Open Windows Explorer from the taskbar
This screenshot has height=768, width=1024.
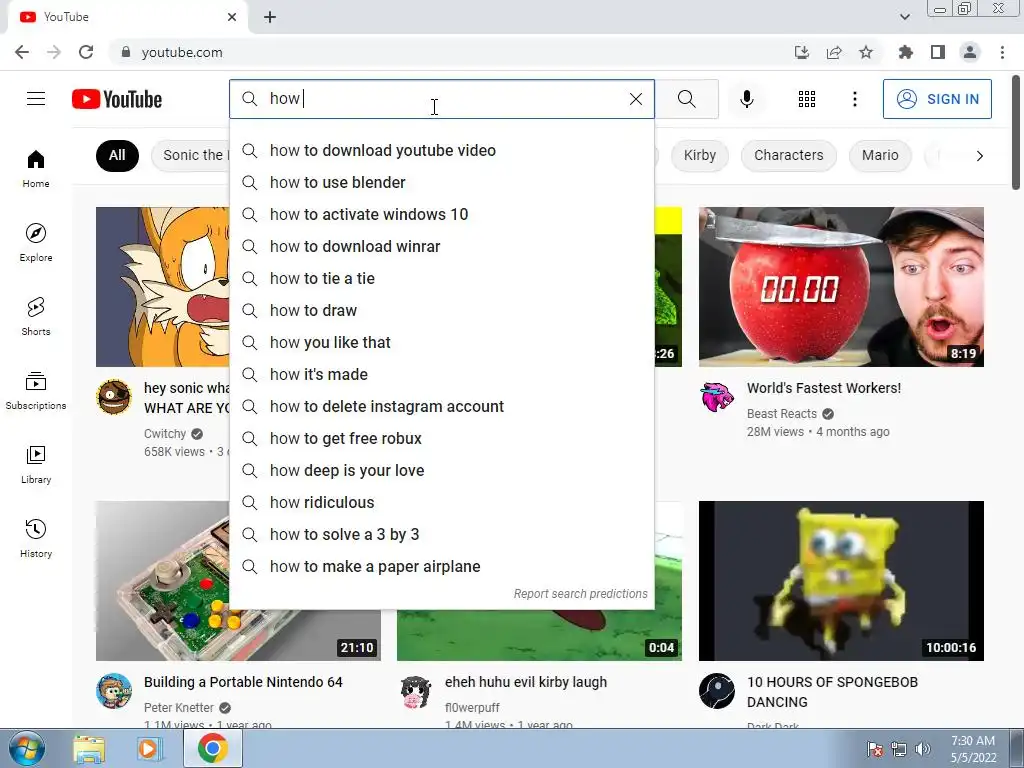89,748
